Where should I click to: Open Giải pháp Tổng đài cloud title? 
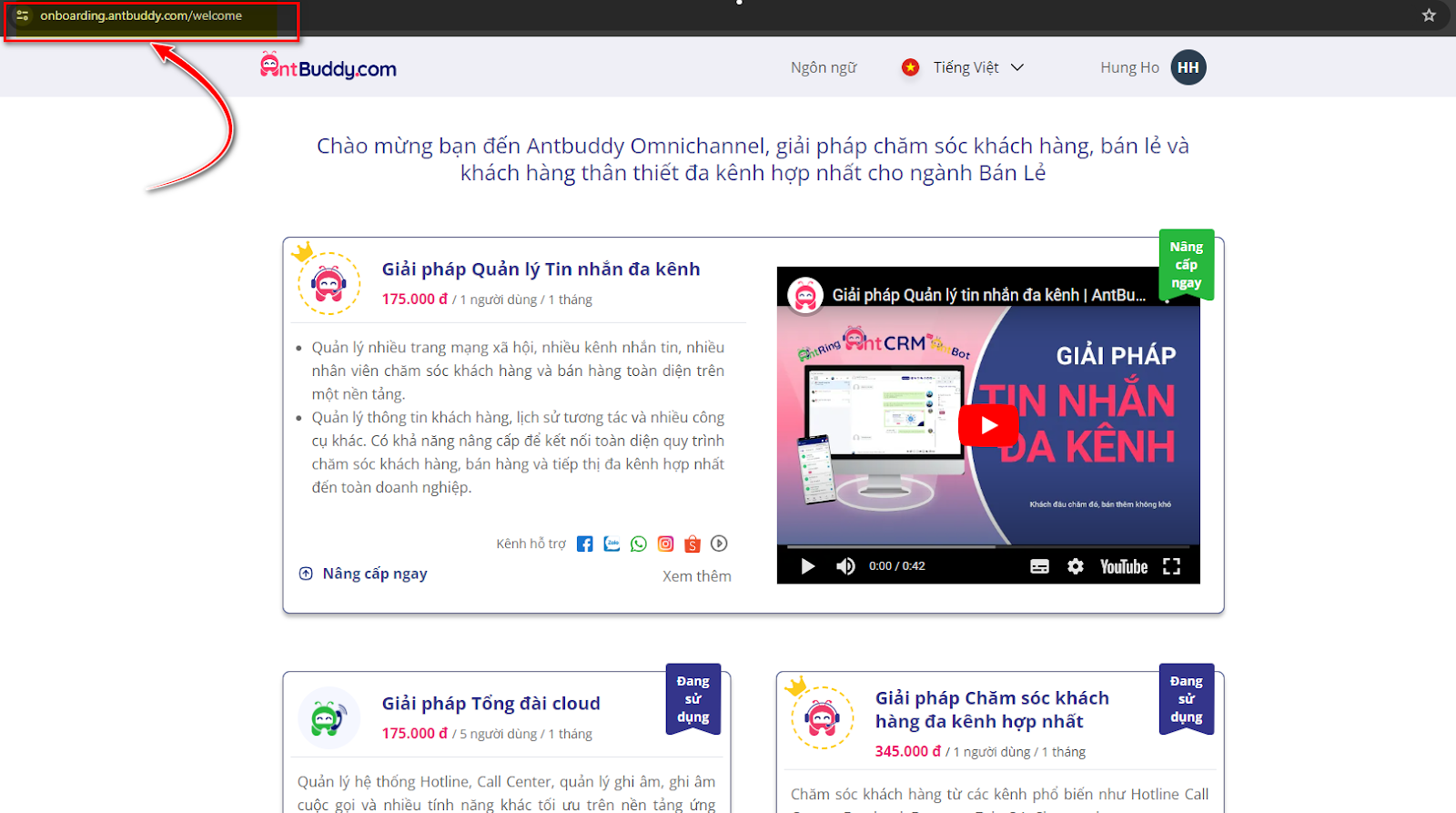tap(491, 703)
